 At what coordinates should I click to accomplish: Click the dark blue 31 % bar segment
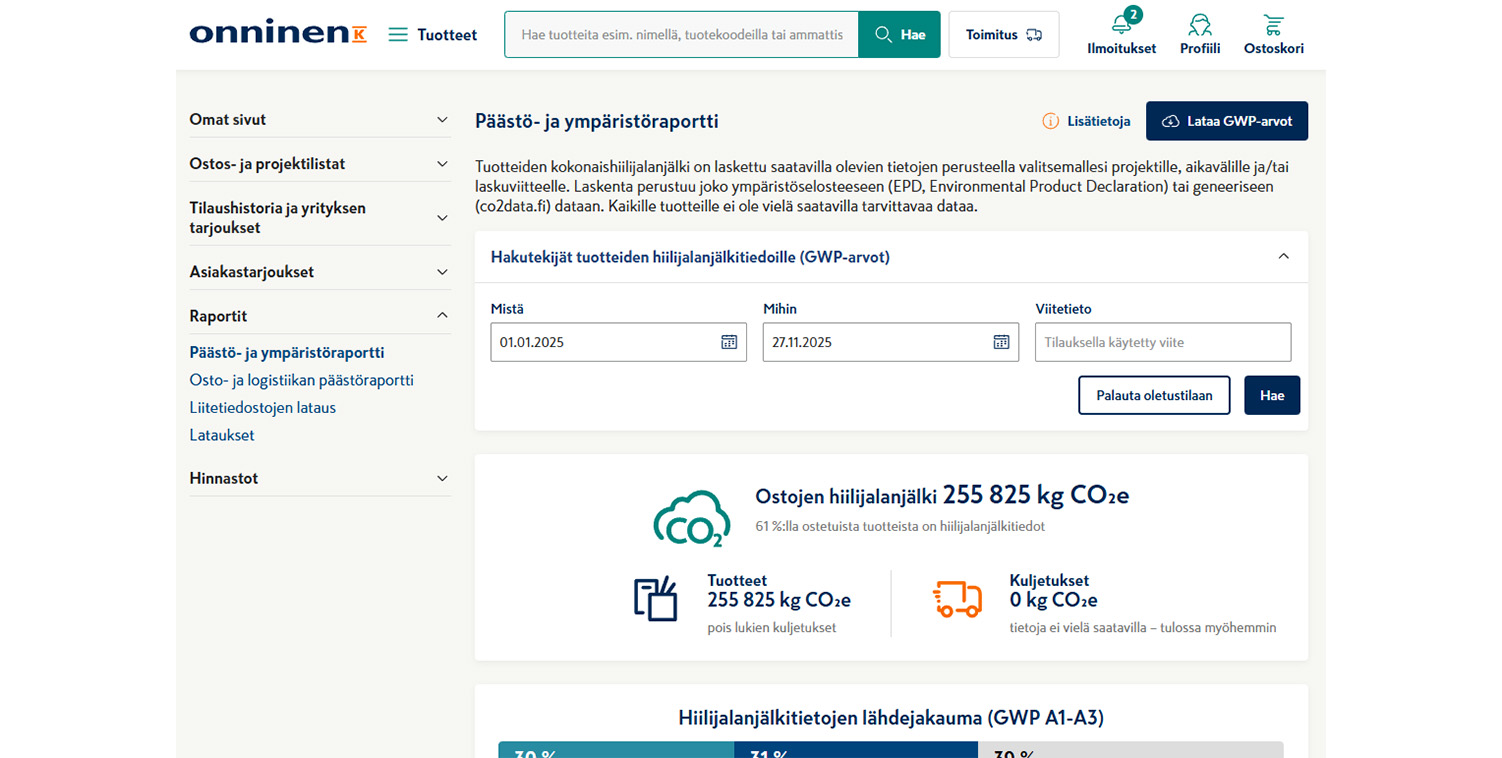click(x=856, y=750)
